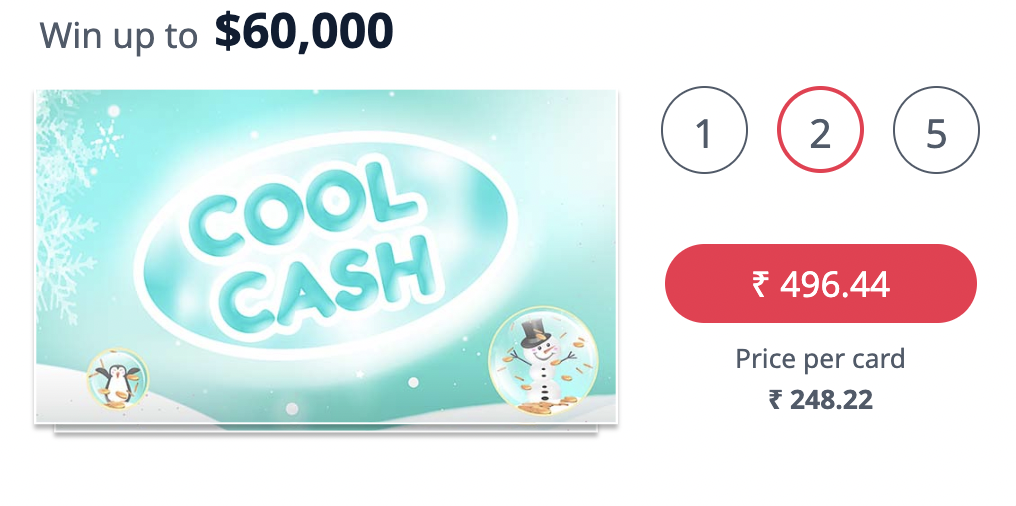Select quantity 1 card option
Image resolution: width=1016 pixels, height=506 pixels.
[704, 131]
